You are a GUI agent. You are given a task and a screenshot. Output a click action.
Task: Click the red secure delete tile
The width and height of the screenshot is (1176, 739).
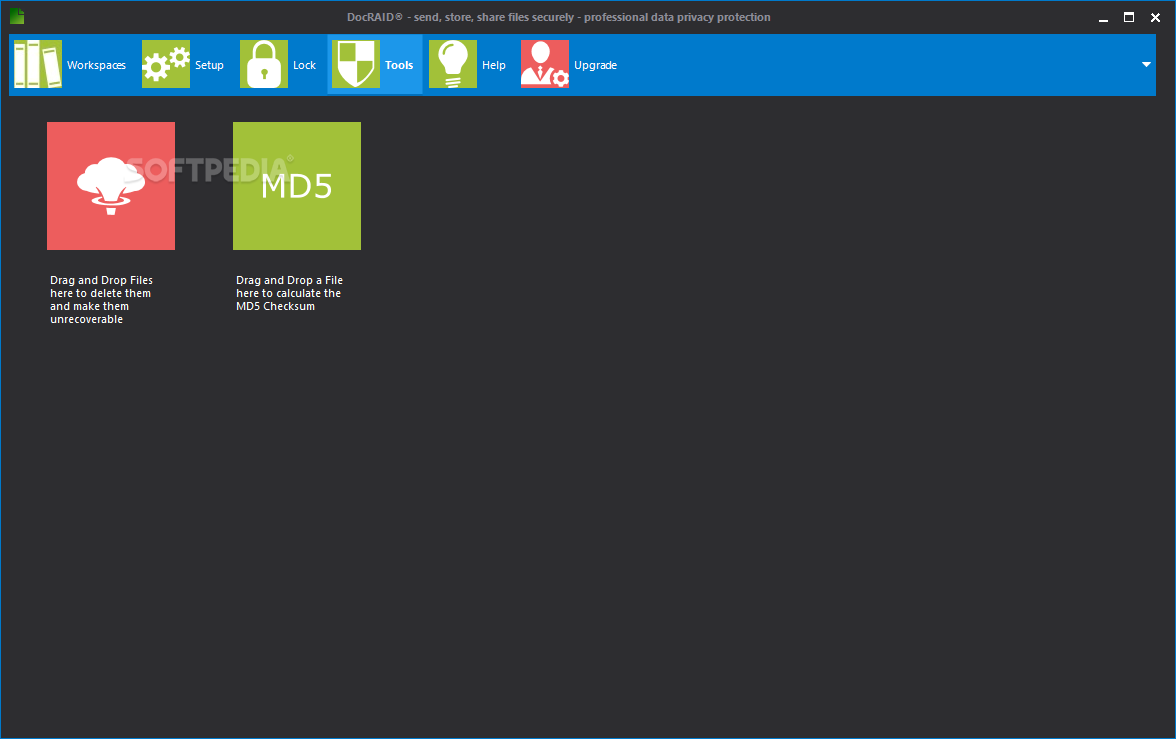coord(111,186)
